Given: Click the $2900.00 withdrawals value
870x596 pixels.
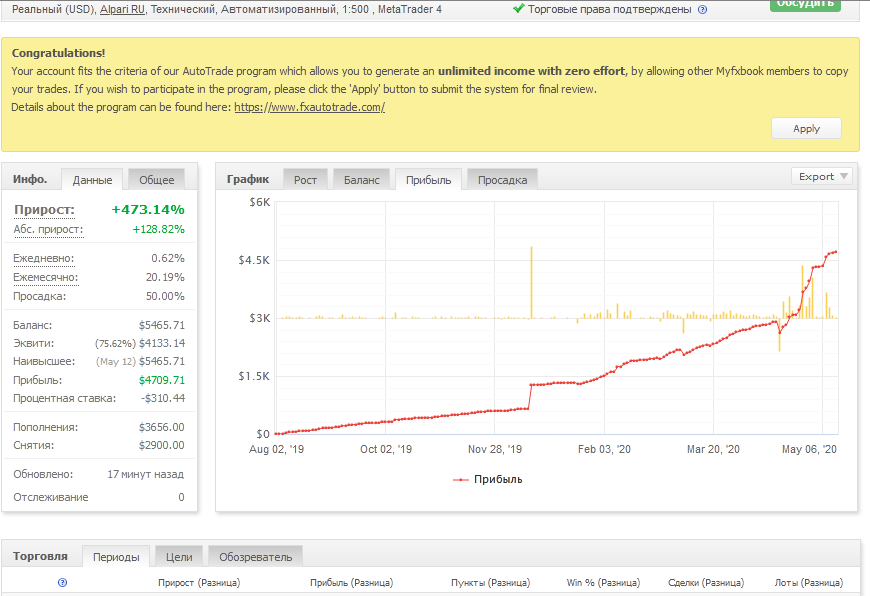Looking at the screenshot, I should pos(161,445).
